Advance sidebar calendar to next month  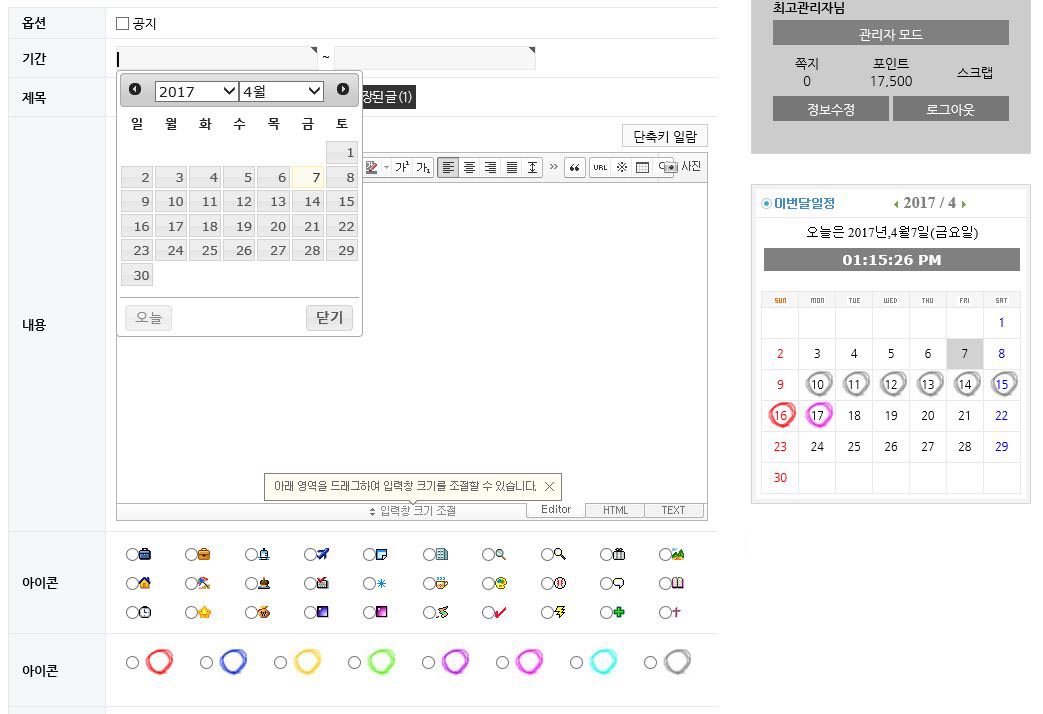[x=963, y=204]
